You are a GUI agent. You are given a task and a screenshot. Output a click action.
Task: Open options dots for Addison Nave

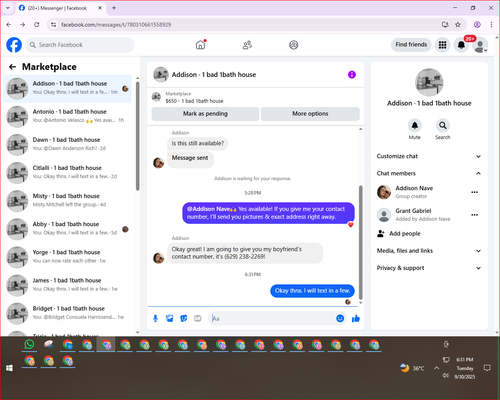click(x=475, y=192)
